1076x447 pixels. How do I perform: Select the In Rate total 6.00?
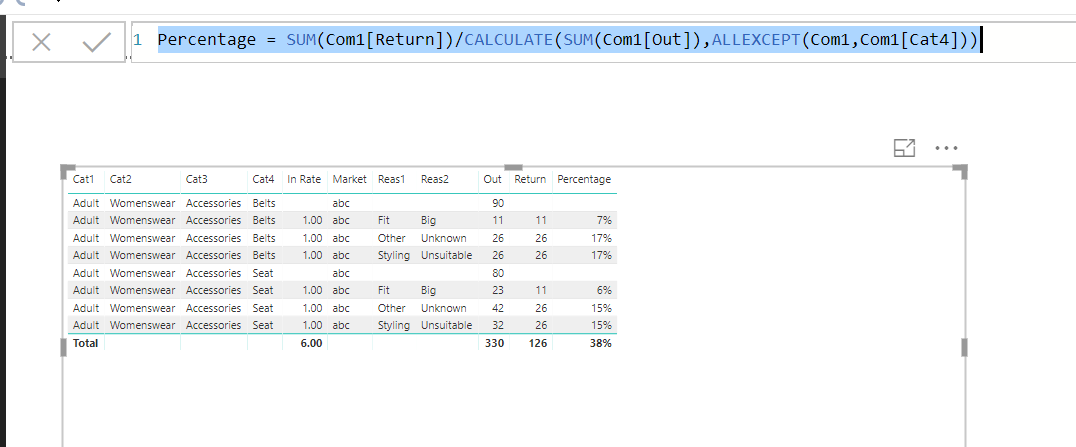[311, 343]
